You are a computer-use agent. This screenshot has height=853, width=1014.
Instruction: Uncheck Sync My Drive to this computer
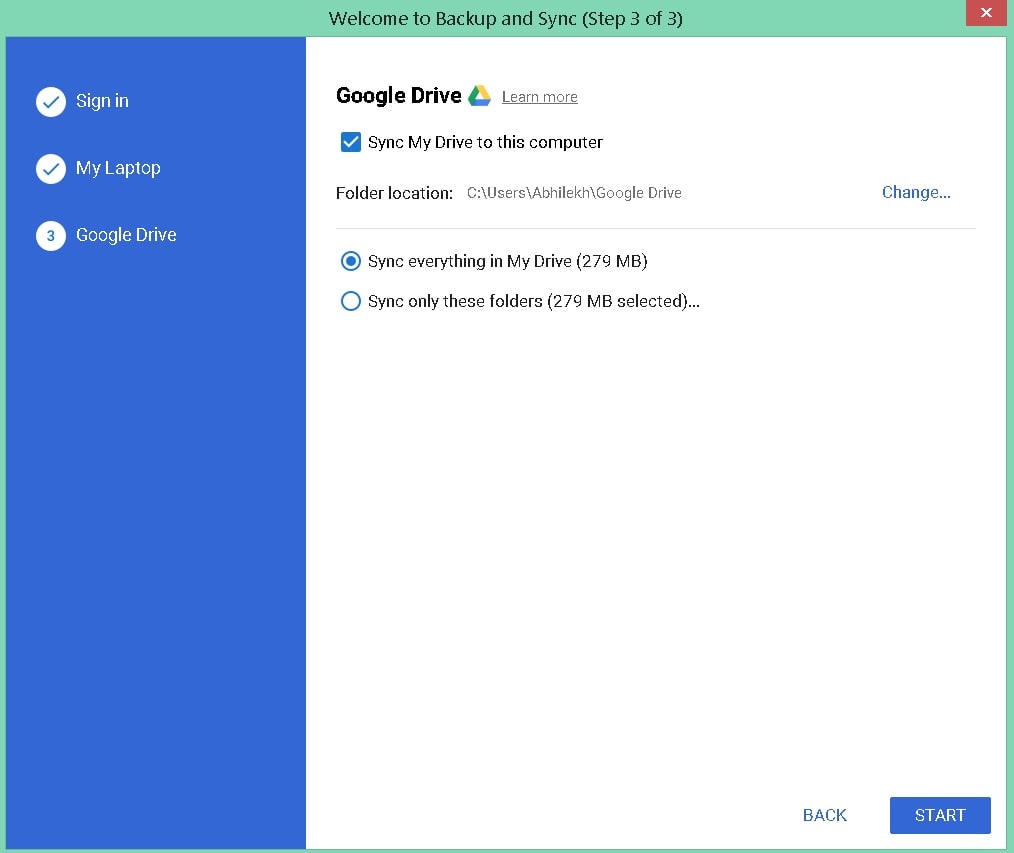(351, 142)
